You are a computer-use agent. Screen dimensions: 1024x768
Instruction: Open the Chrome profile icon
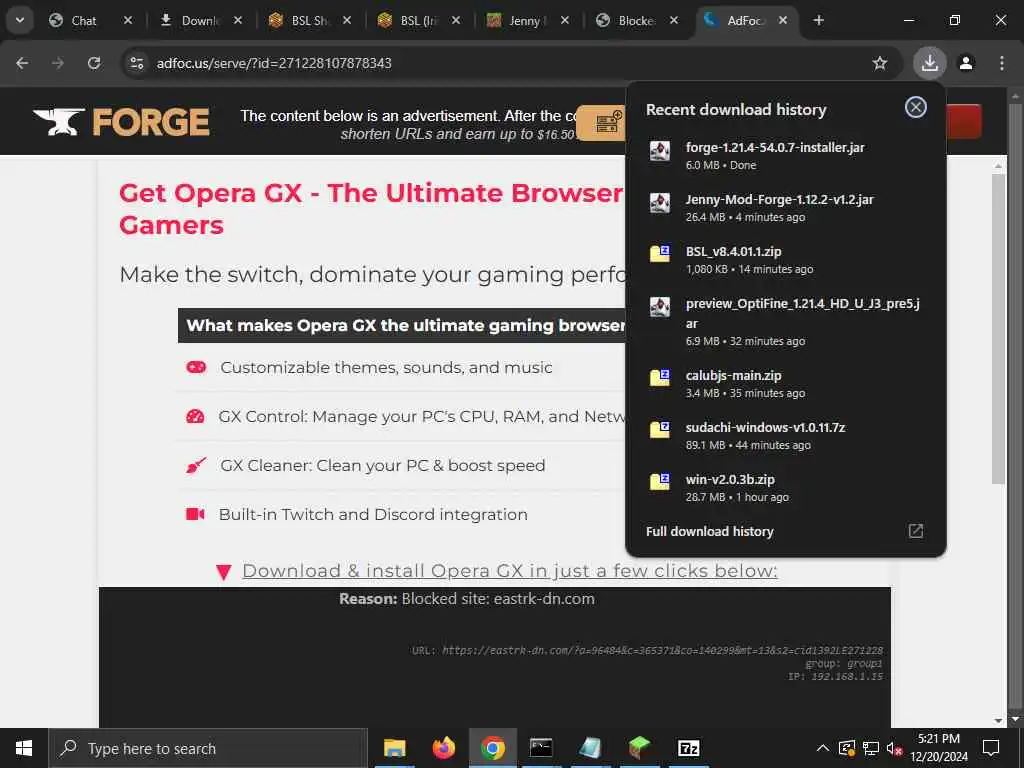coord(966,63)
